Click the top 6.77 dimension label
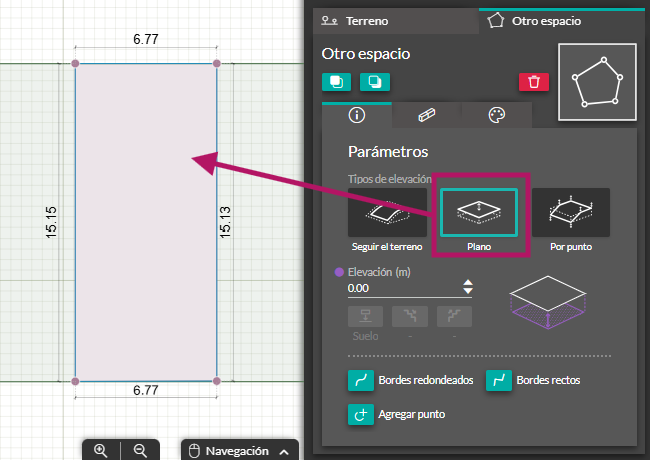Image resolution: width=650 pixels, height=460 pixels. click(146, 39)
